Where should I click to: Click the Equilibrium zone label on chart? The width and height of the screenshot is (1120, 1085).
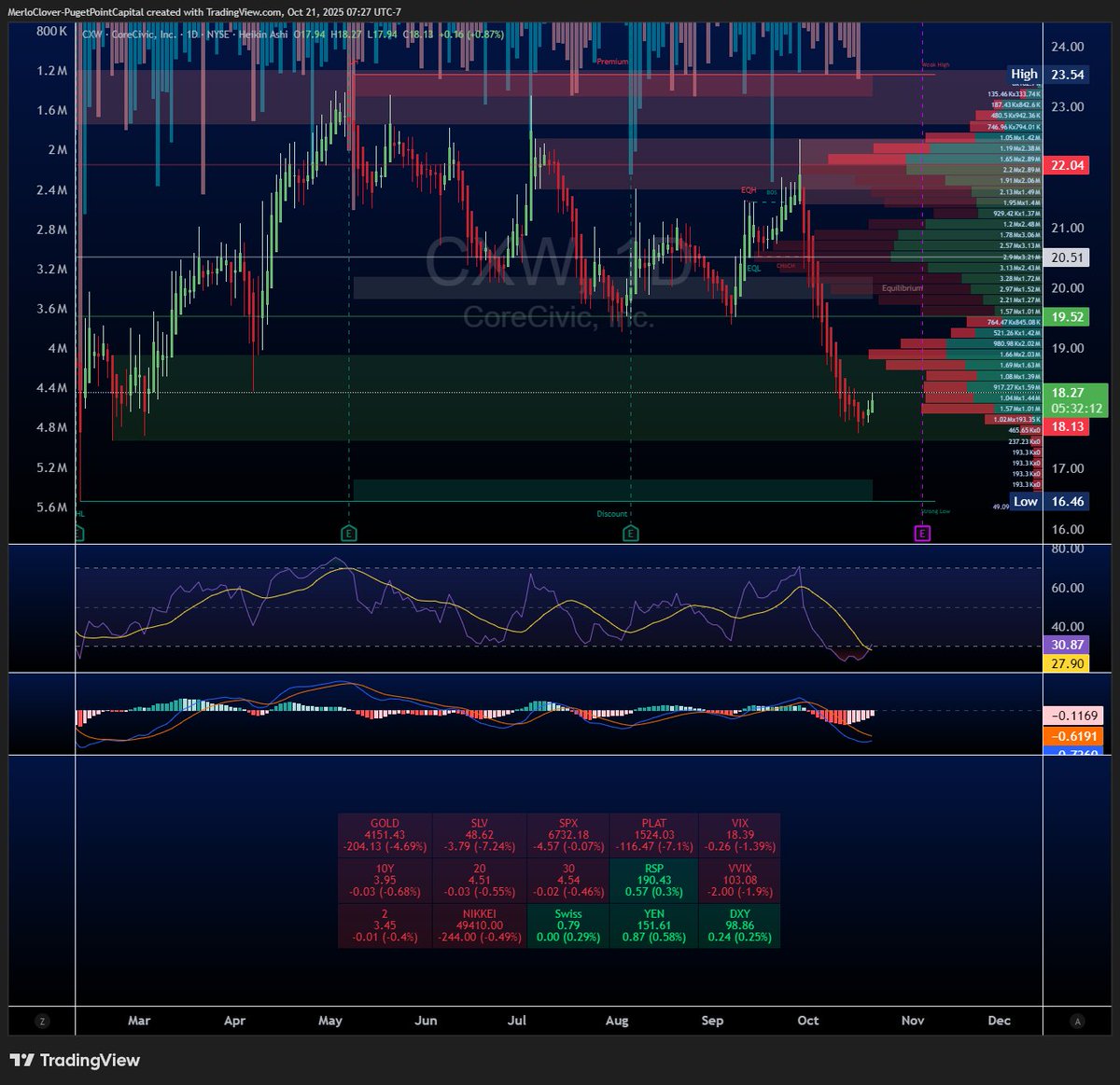[903, 288]
